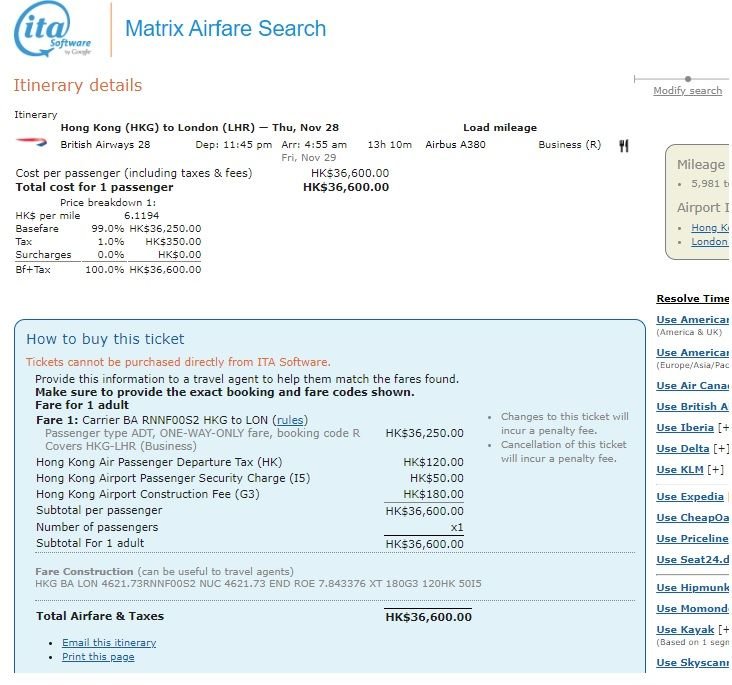Open Use Air Canada booking link

click(693, 386)
